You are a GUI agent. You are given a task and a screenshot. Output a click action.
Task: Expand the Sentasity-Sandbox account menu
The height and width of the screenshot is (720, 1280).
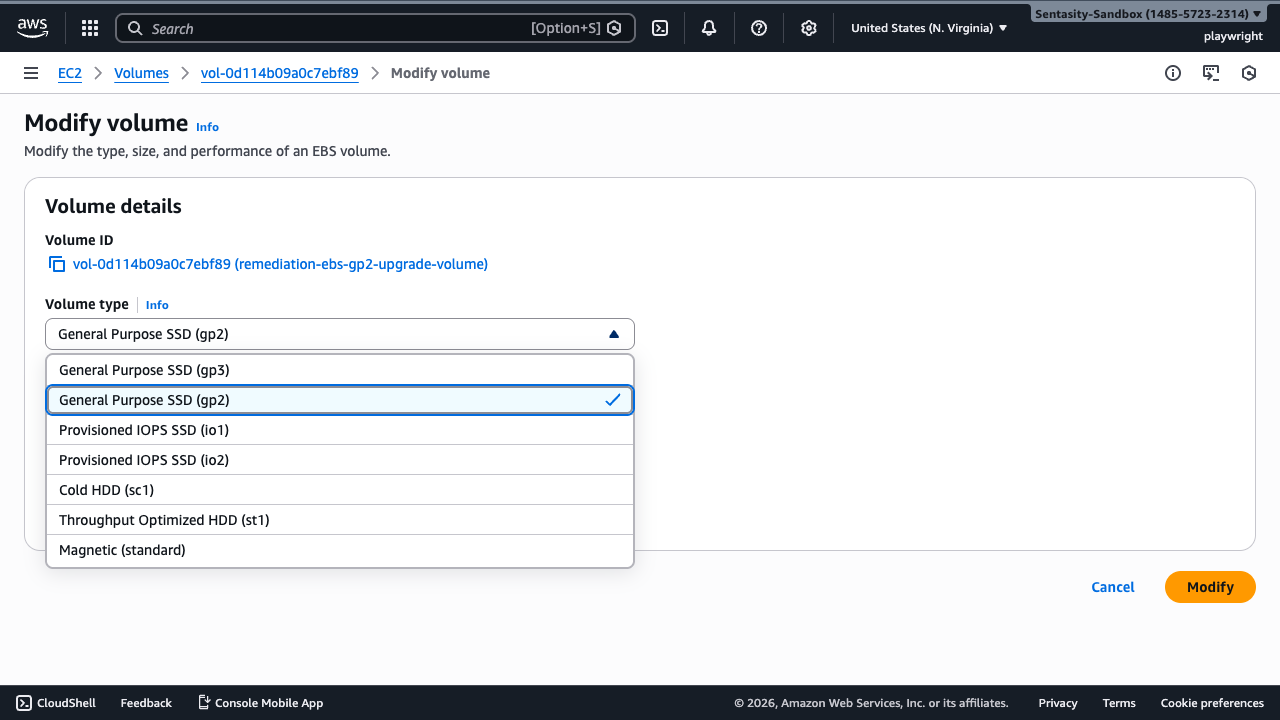(x=1147, y=14)
